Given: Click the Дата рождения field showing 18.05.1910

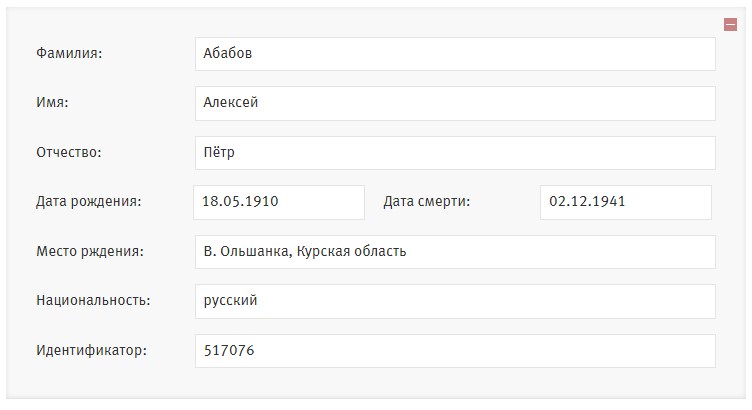Looking at the screenshot, I should (279, 202).
